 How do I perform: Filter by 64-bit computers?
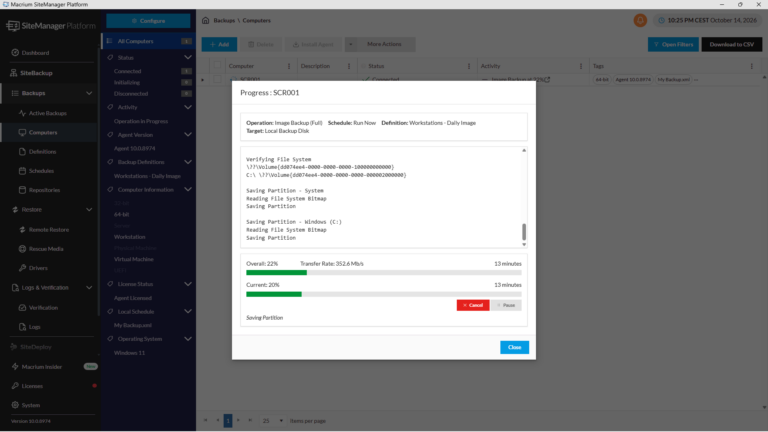coord(121,215)
